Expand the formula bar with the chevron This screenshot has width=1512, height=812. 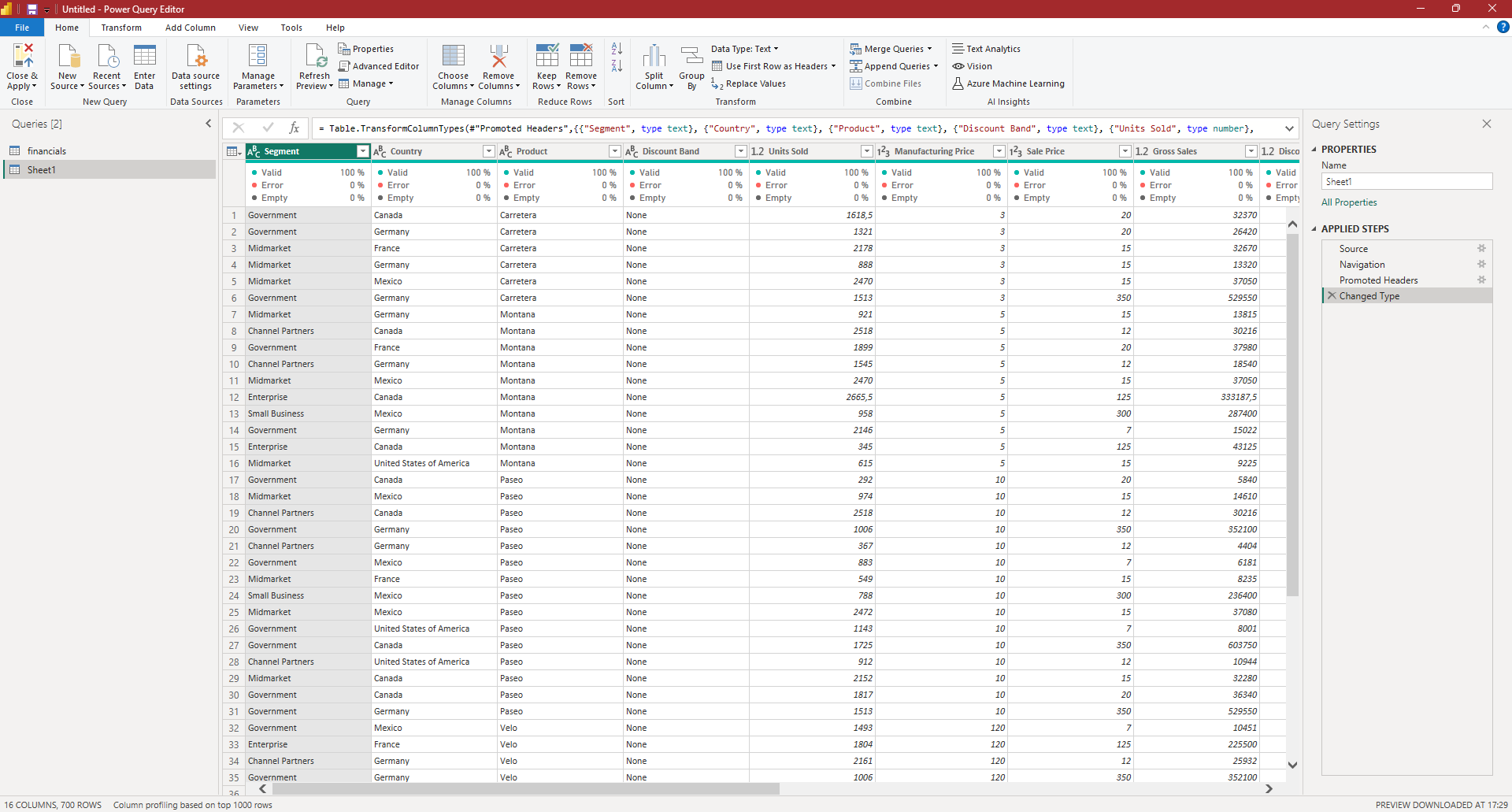coord(1289,128)
